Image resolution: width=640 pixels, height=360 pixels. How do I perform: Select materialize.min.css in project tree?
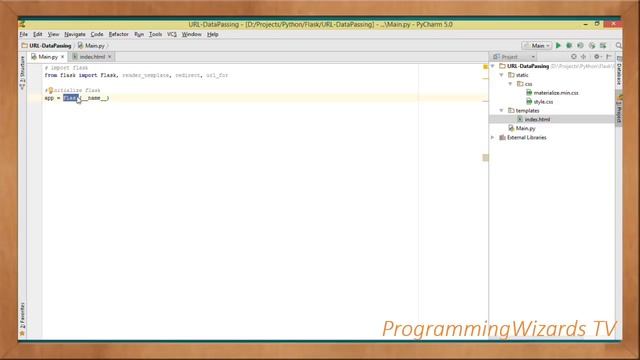click(x=552, y=93)
